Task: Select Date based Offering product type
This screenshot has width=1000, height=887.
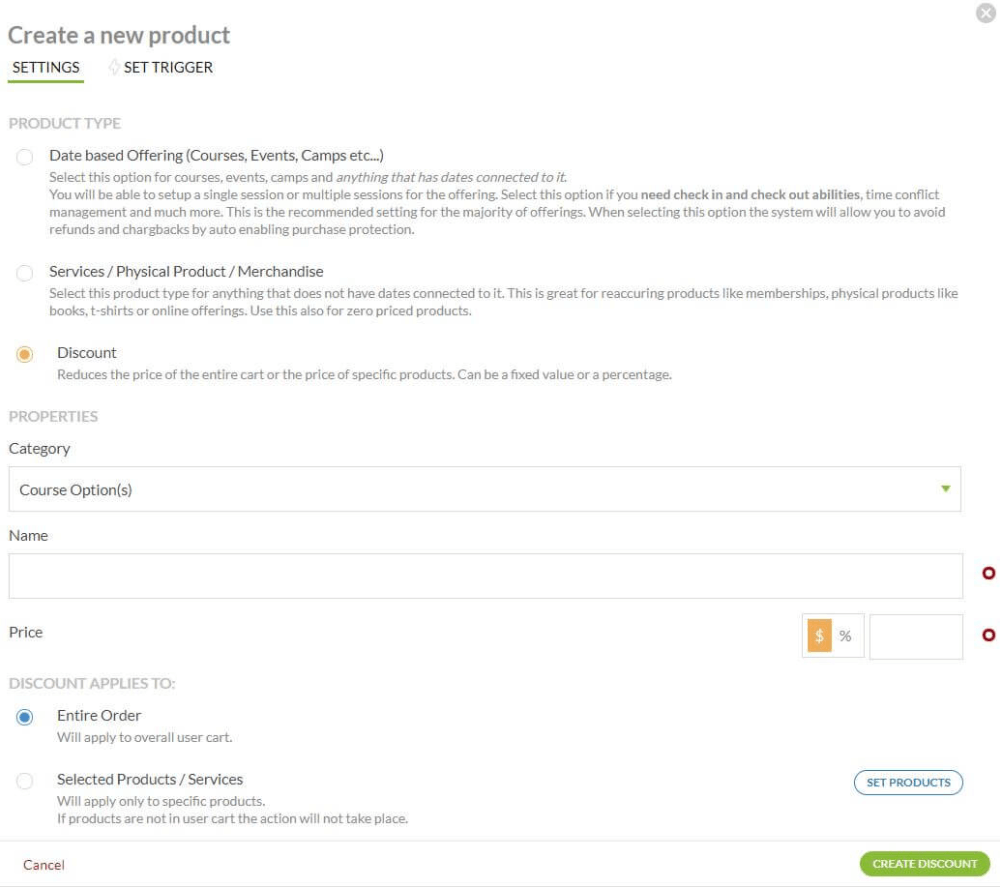Action: [25, 157]
